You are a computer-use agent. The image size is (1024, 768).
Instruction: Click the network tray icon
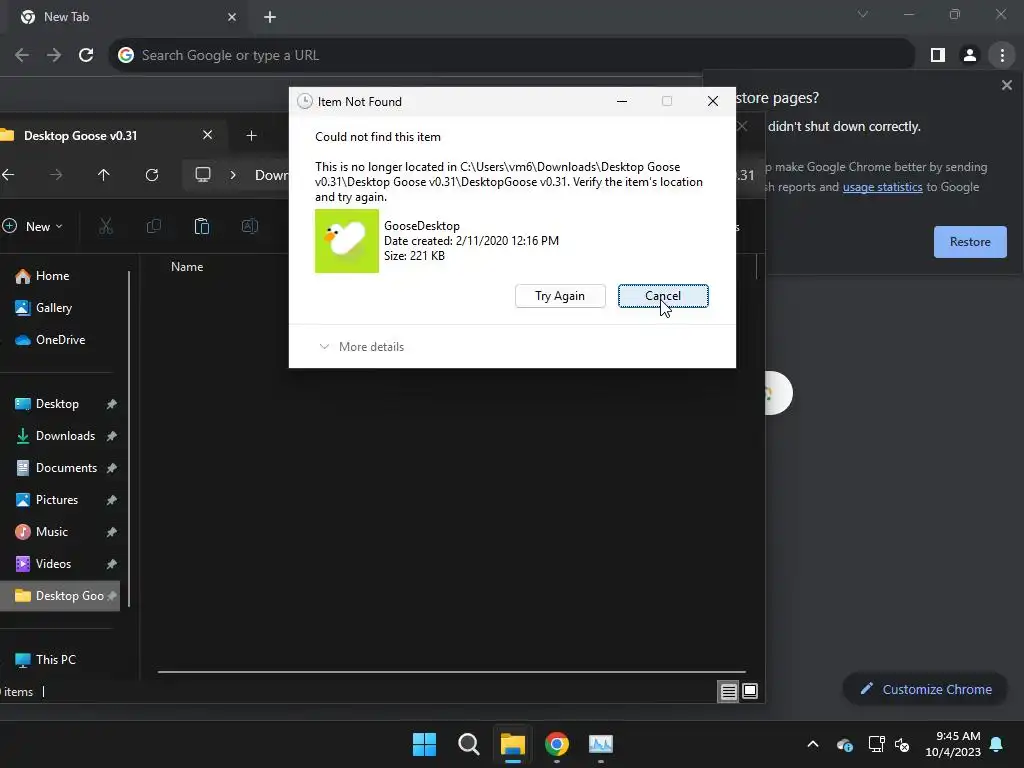(876, 744)
